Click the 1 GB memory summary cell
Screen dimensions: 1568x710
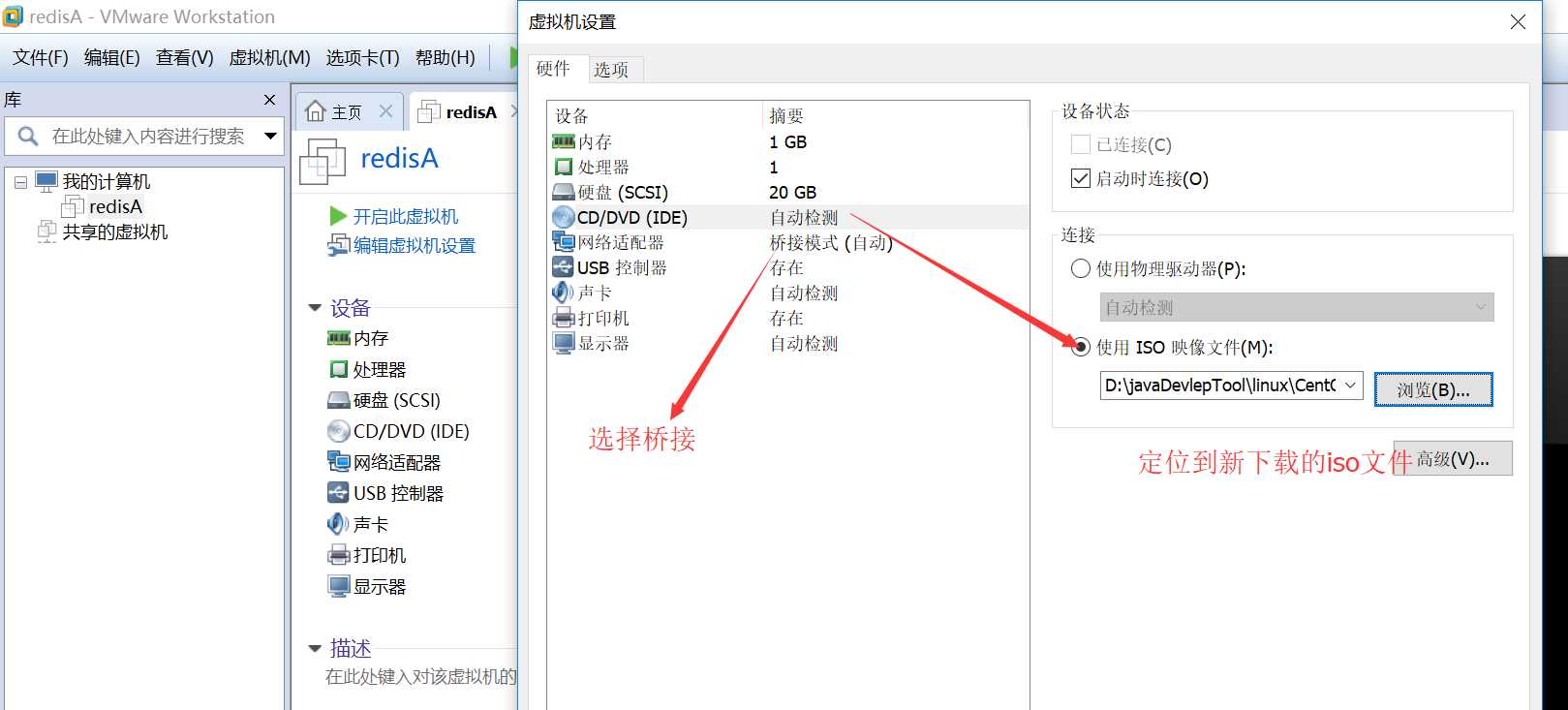[x=787, y=142]
